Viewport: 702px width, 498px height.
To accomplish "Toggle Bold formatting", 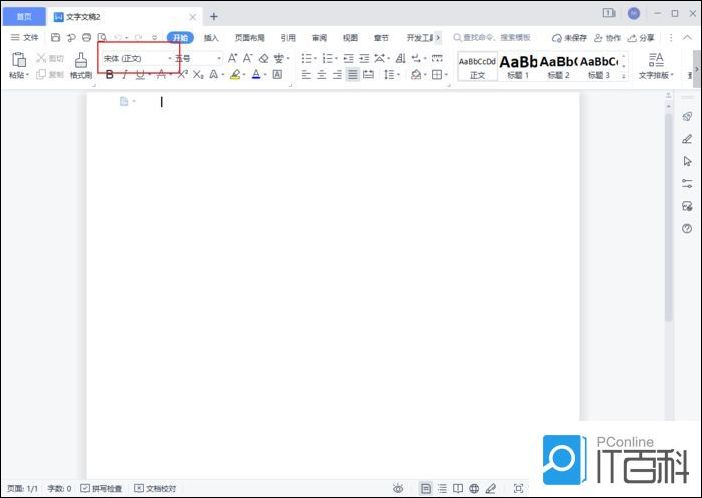I will pos(109,75).
